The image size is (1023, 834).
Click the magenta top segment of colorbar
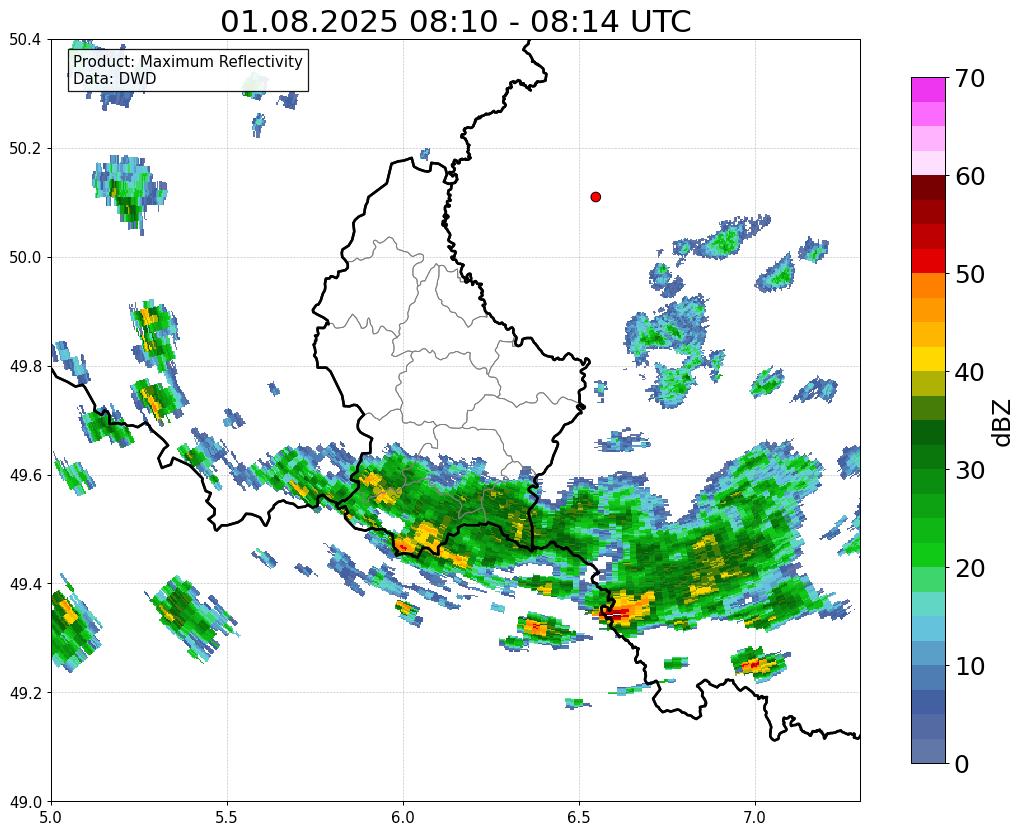pos(928,90)
